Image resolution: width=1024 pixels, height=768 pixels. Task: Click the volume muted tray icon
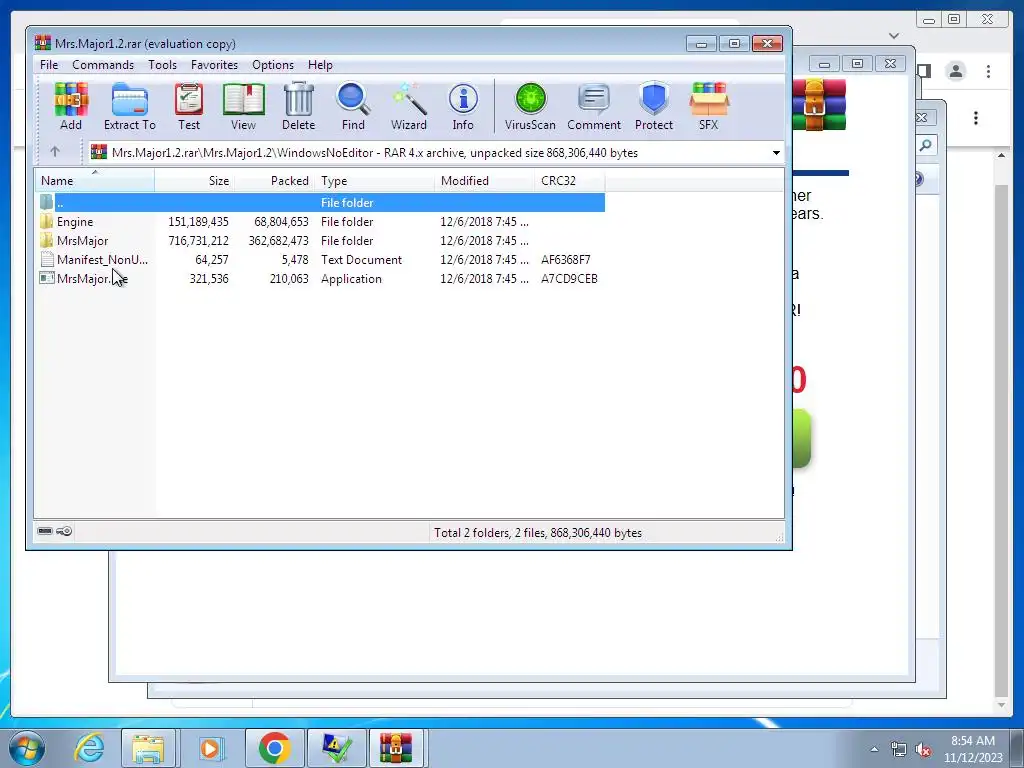(923, 750)
